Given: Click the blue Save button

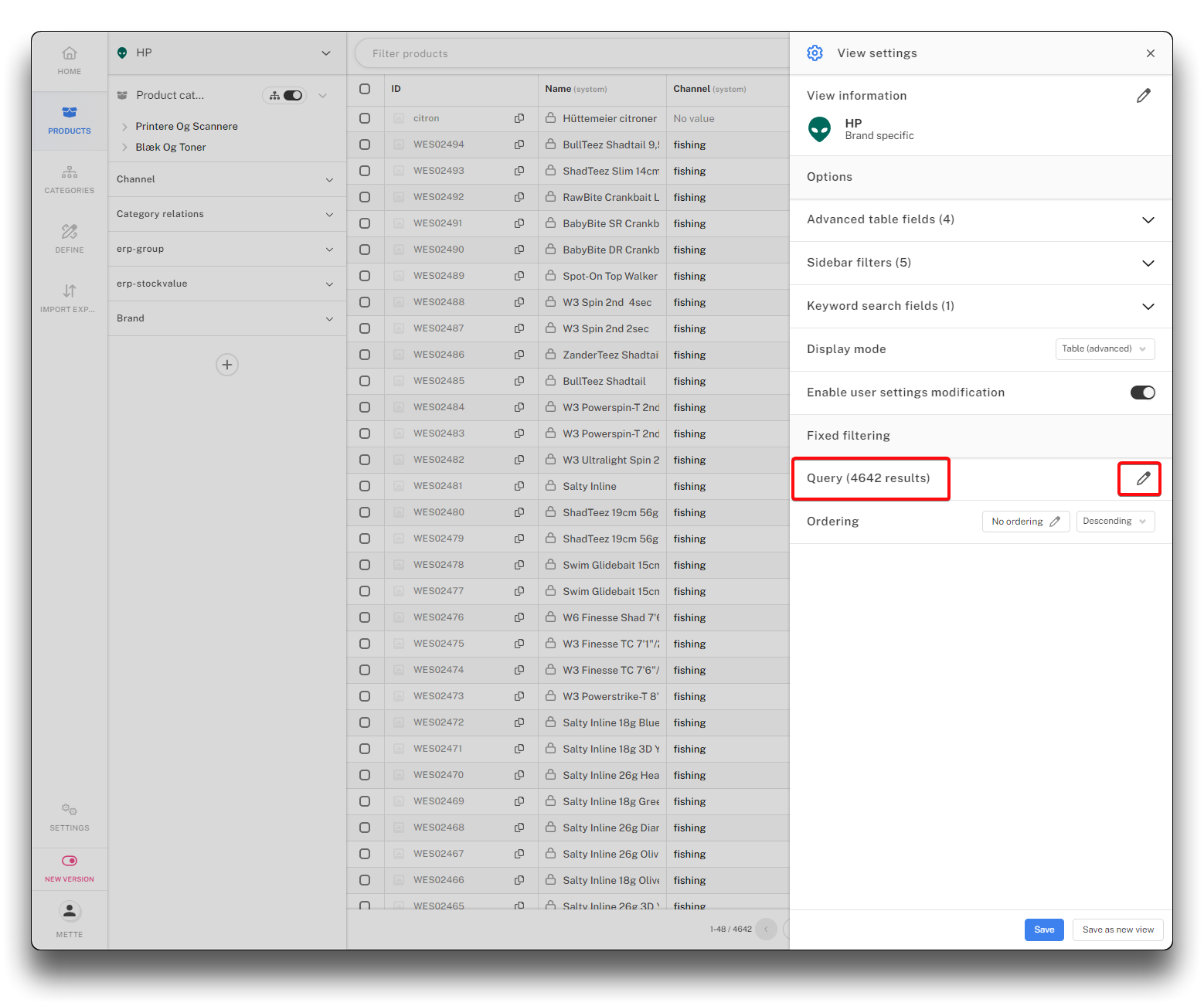Looking at the screenshot, I should [1043, 930].
